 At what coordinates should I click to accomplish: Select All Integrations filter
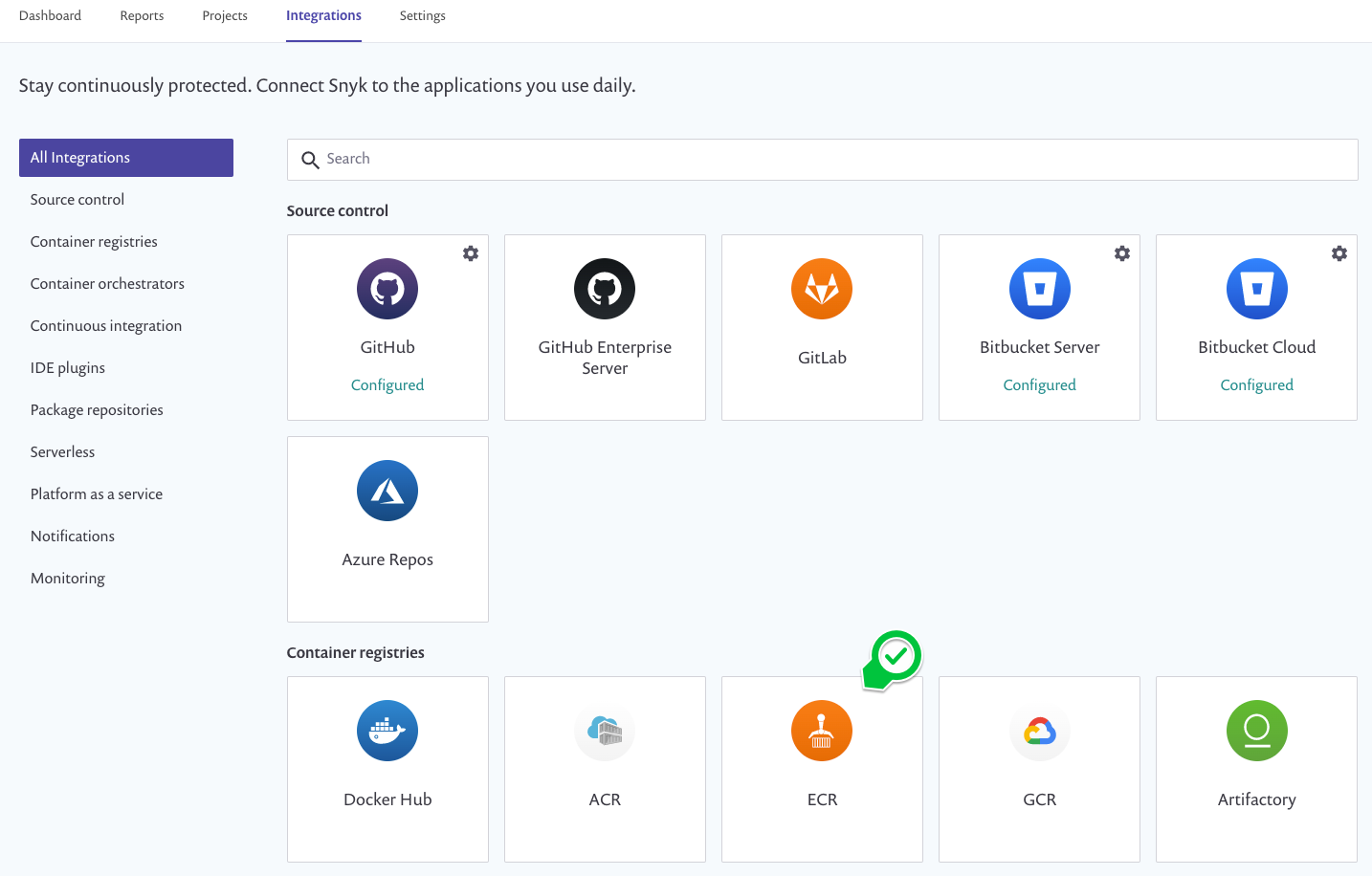click(x=126, y=158)
